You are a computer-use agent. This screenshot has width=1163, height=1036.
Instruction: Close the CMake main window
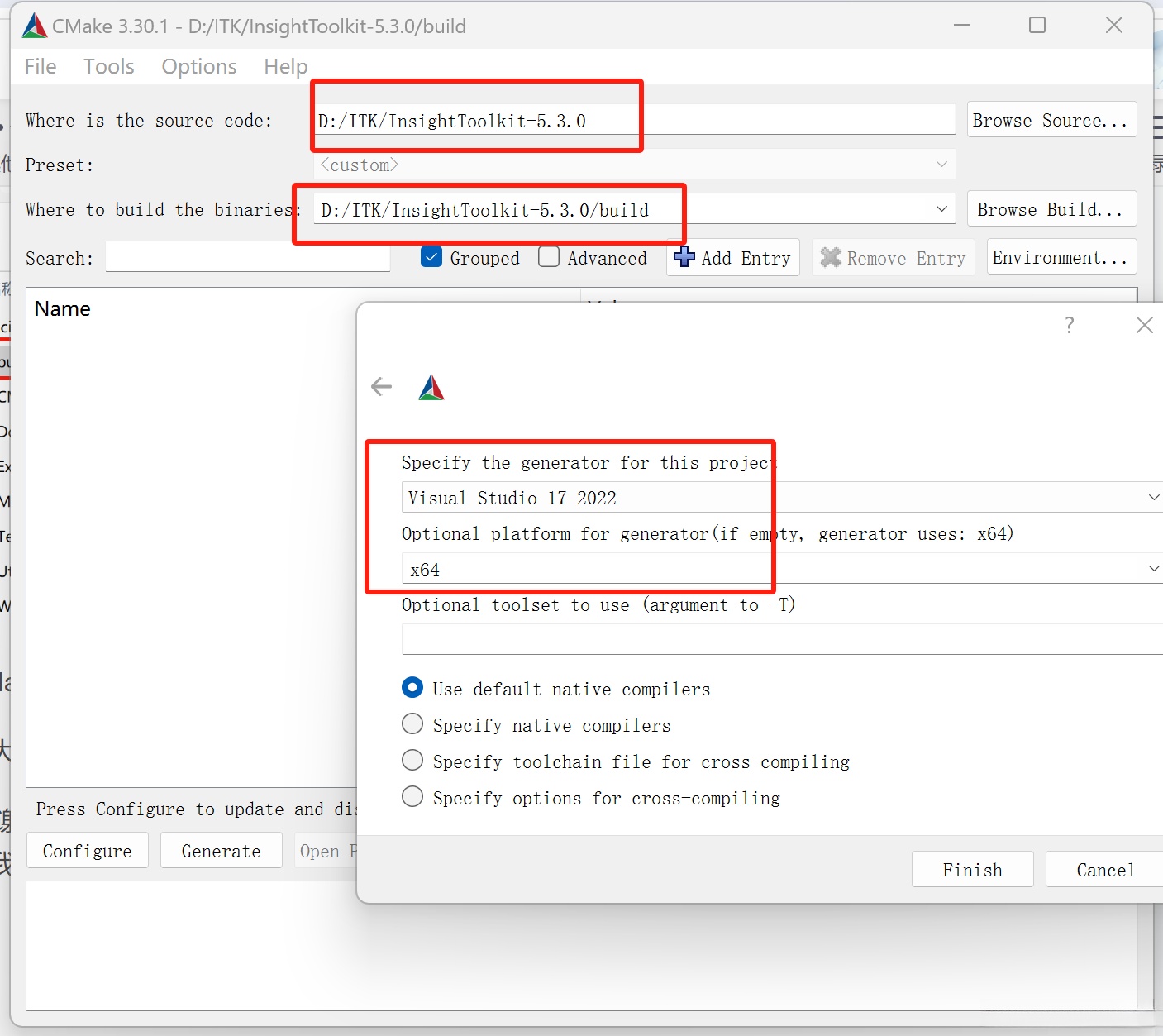[1114, 26]
